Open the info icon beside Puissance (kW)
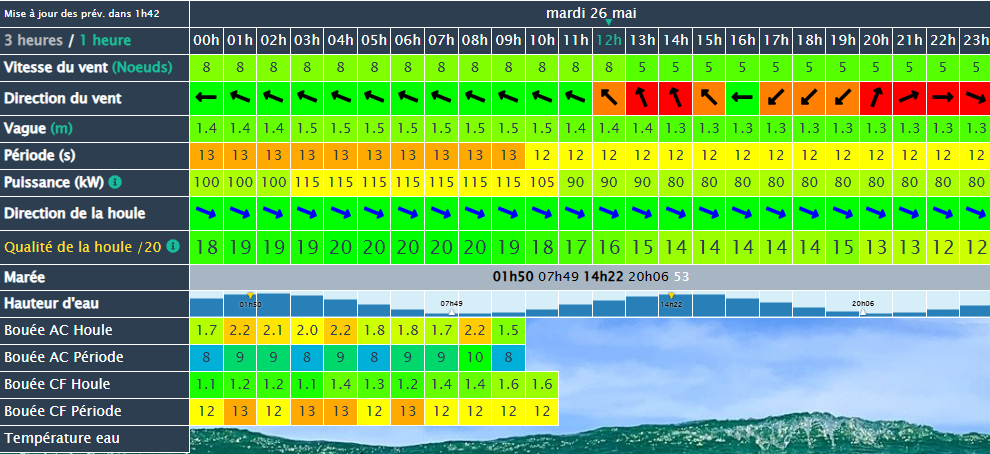 pos(114,182)
